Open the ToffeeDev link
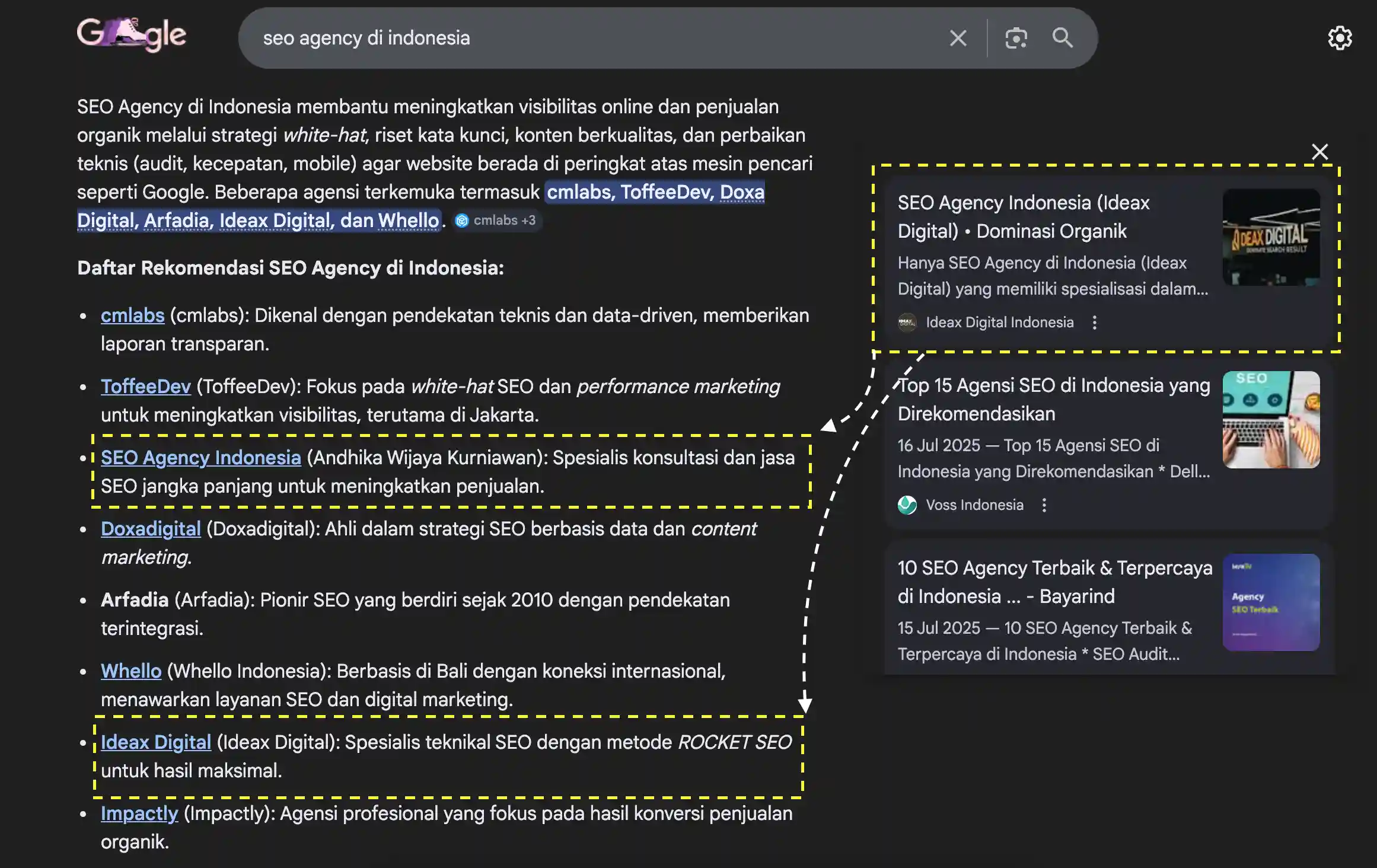 [145, 387]
